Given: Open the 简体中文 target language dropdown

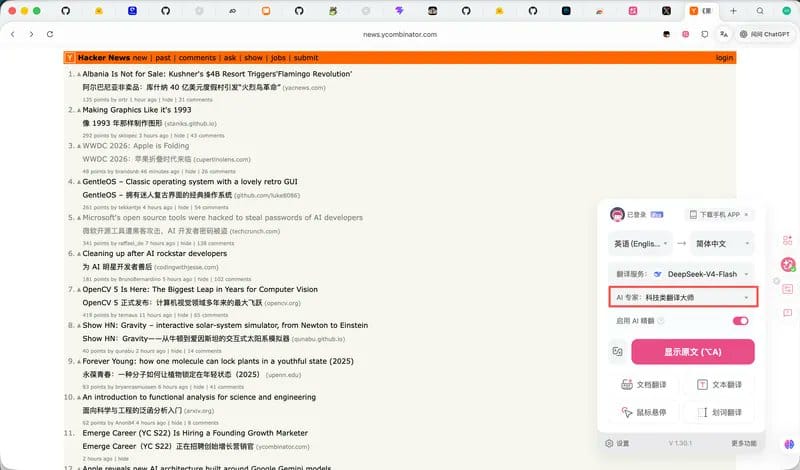Looking at the screenshot, I should pyautogui.click(x=722, y=243).
